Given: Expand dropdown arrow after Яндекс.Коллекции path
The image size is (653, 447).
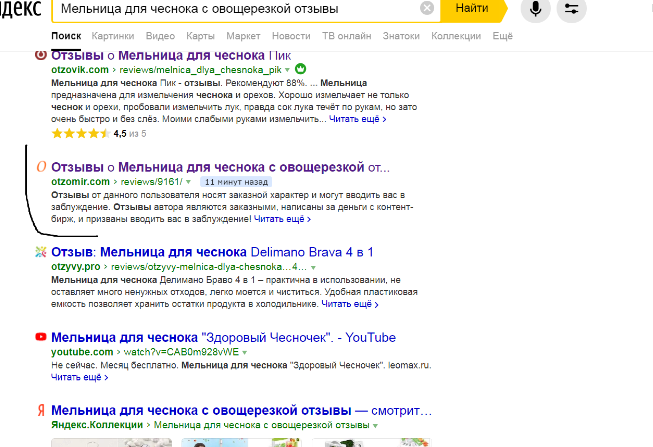Looking at the screenshot, I should (x=375, y=426).
